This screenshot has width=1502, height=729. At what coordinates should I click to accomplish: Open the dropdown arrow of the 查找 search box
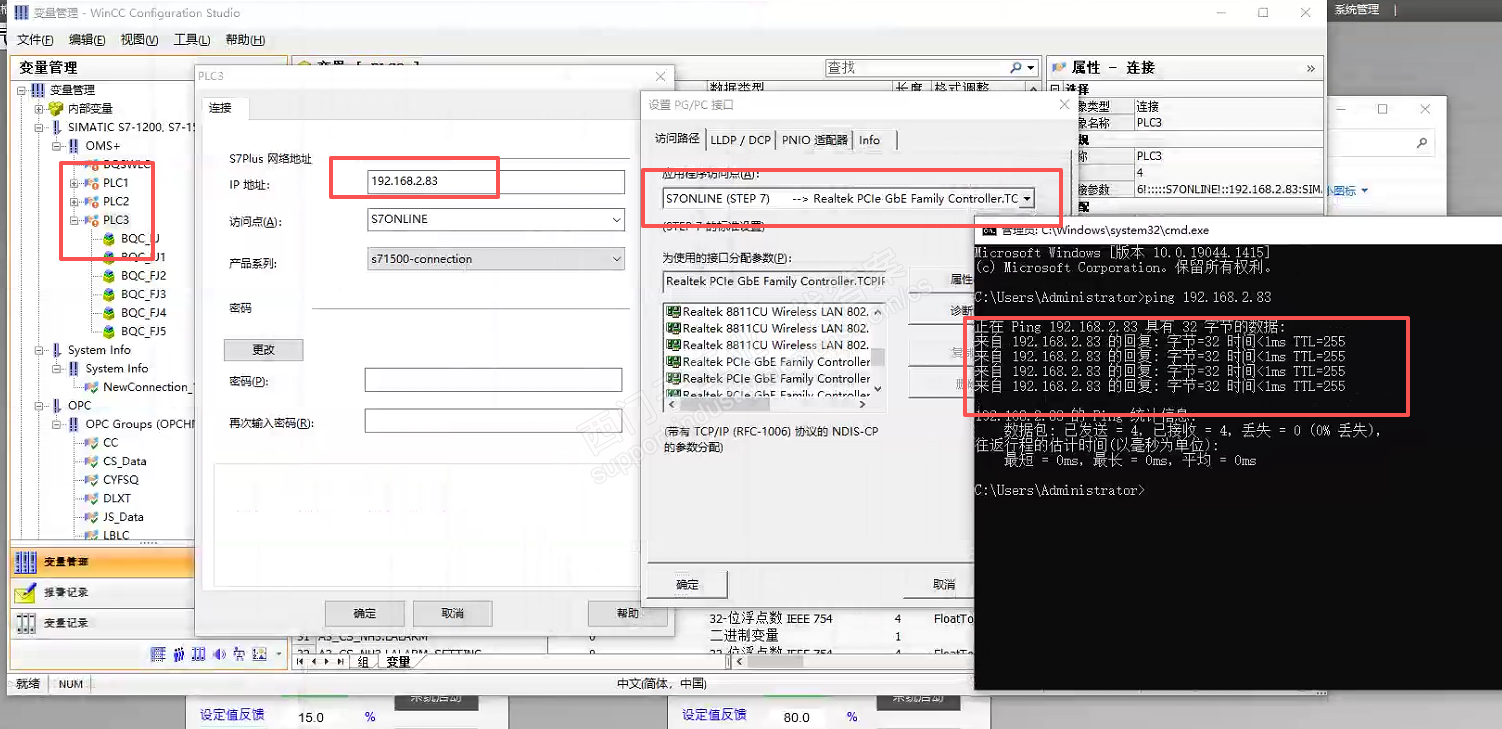pyautogui.click(x=1031, y=68)
